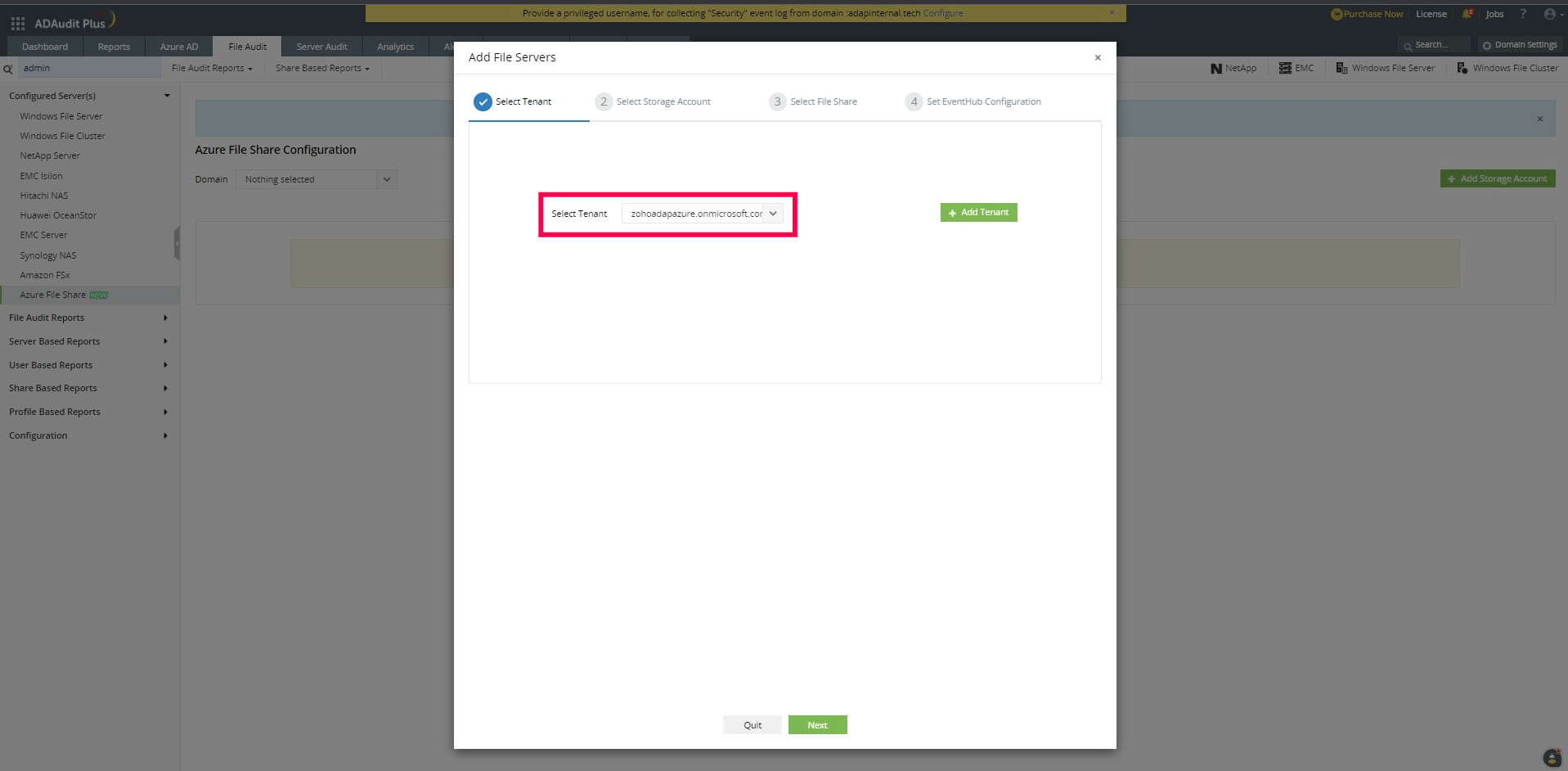Open Domain Settings
The image size is (1568, 771).
1520,45
